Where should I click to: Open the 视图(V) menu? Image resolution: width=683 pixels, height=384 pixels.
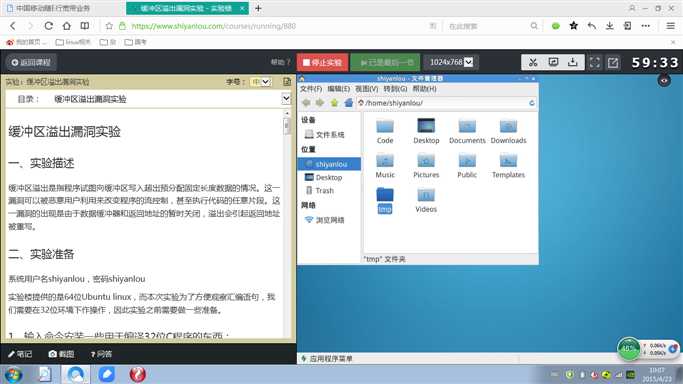coord(366,89)
